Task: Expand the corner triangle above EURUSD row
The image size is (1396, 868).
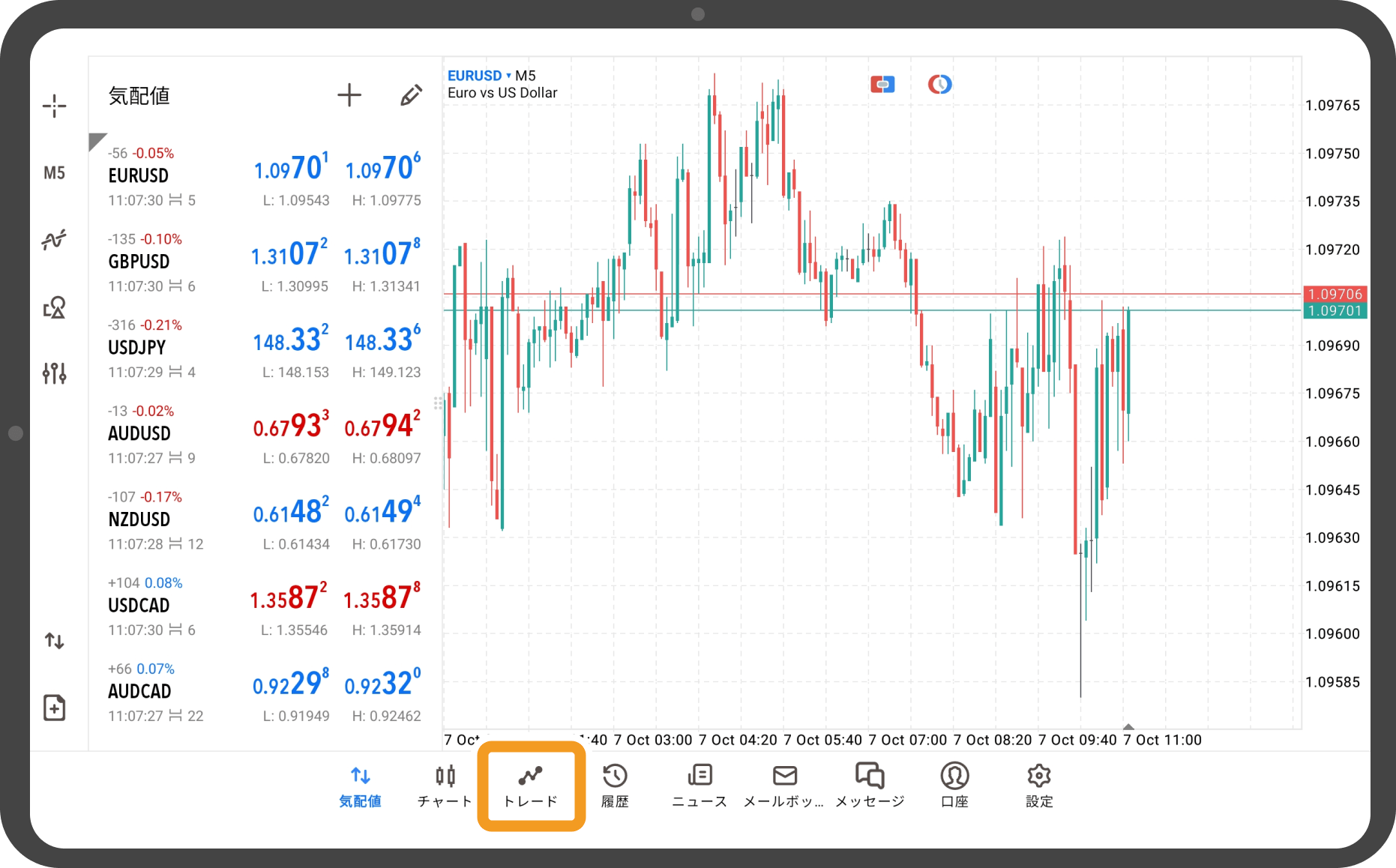Action: [96, 140]
